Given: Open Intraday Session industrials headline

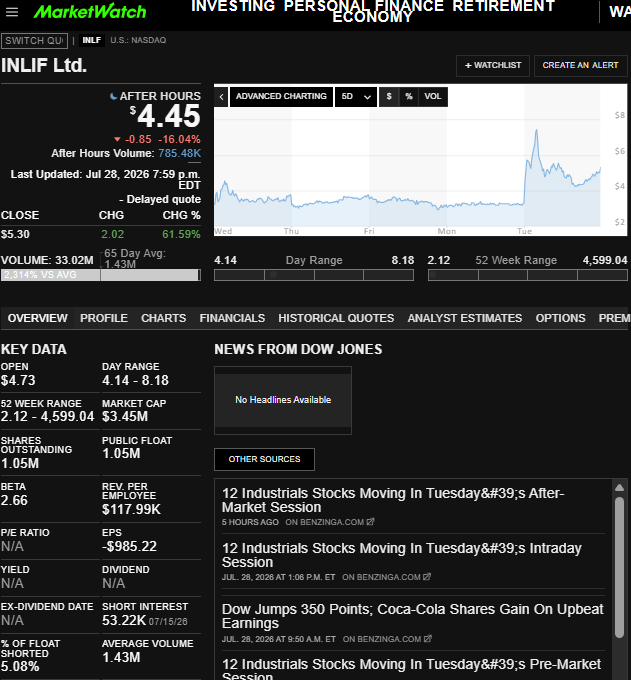Looking at the screenshot, I should pos(402,555).
